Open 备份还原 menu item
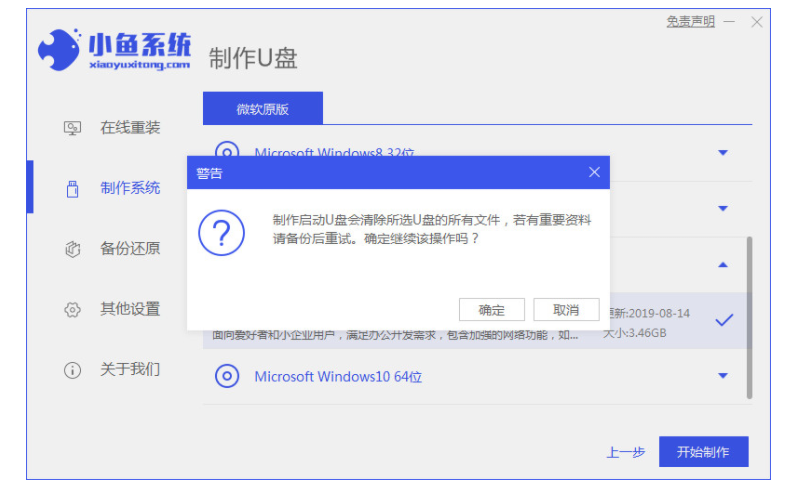The height and width of the screenshot is (503, 787). [x=130, y=248]
